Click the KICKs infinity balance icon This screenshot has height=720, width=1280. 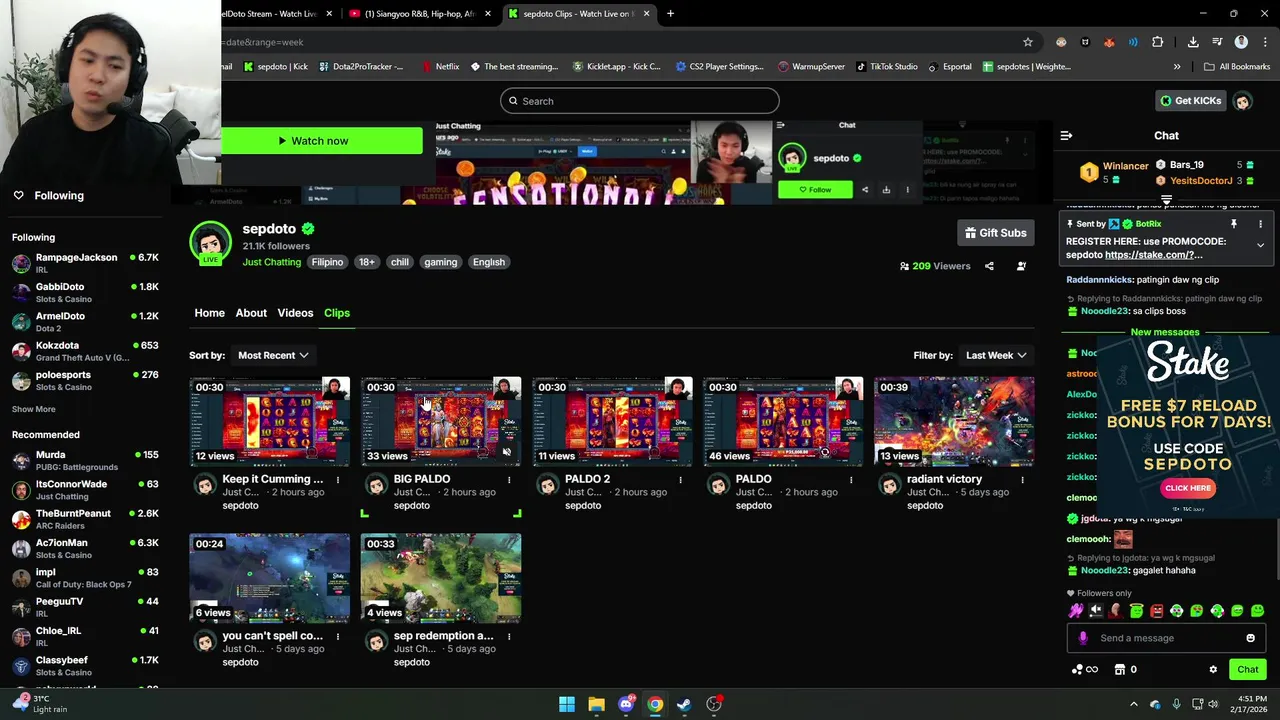(x=1084, y=670)
